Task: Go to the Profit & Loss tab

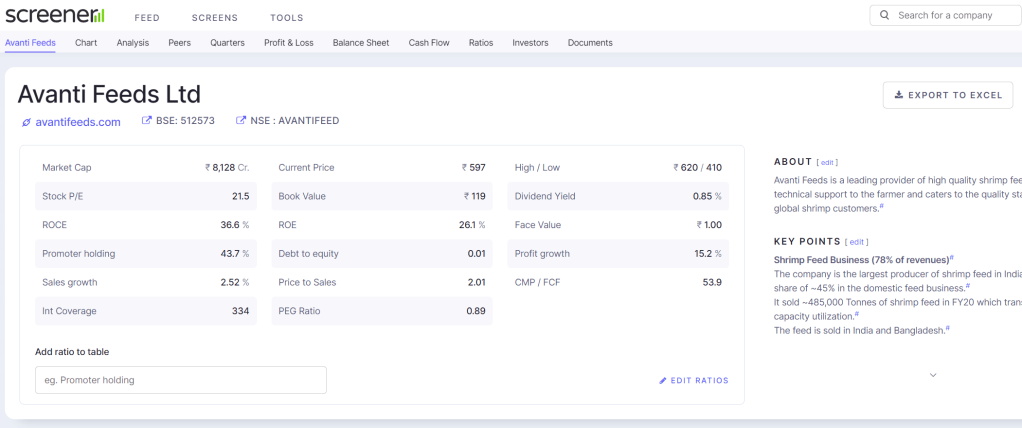Action: (x=288, y=43)
